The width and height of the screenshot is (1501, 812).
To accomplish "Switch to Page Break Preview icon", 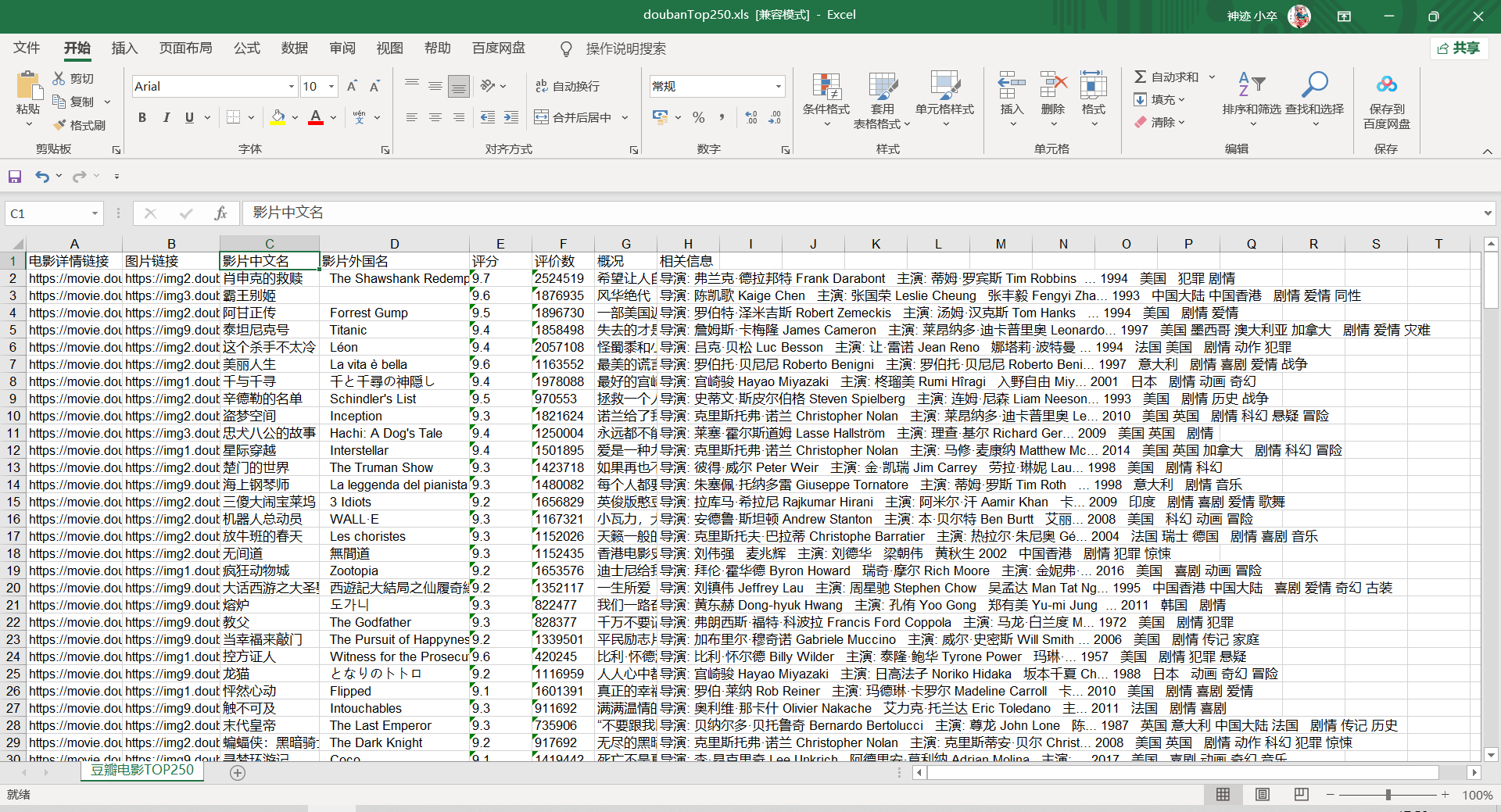I will [x=1301, y=794].
